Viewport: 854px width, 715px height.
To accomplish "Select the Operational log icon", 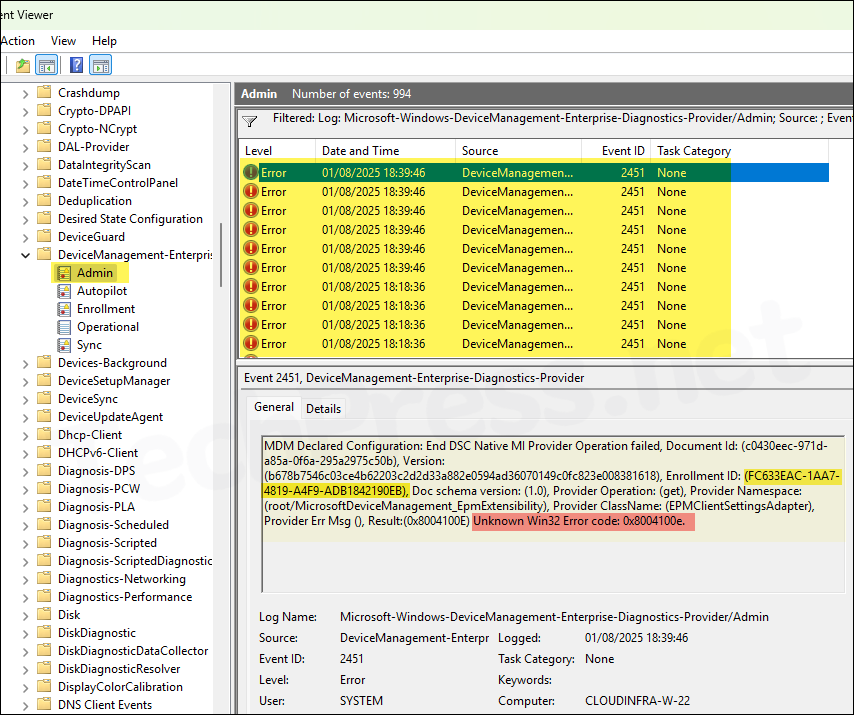I will click(64, 327).
